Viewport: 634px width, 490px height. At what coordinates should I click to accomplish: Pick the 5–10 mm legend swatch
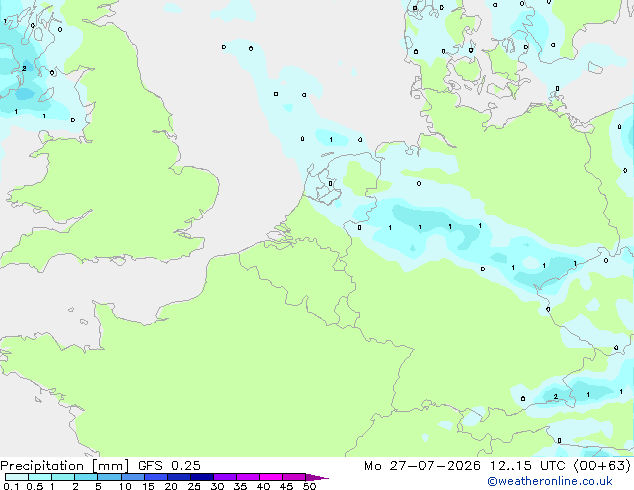(x=109, y=477)
